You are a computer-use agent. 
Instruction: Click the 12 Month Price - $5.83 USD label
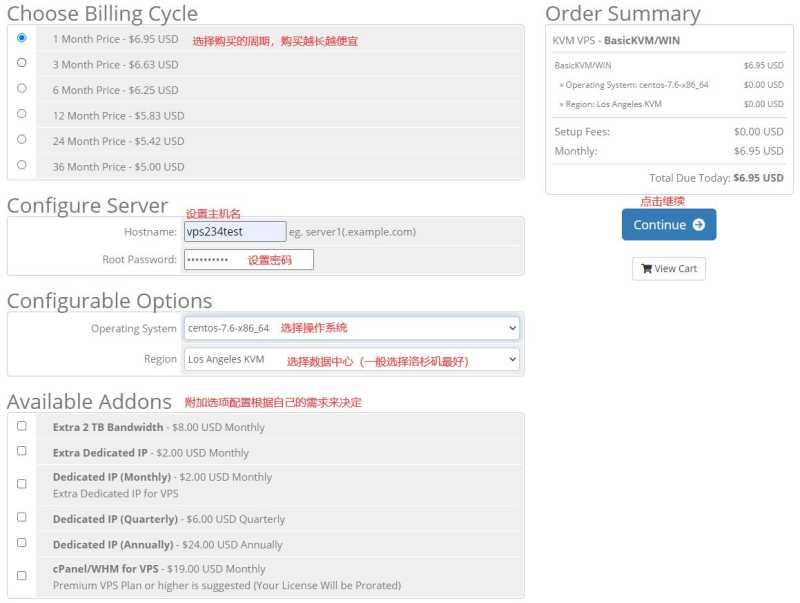point(118,116)
